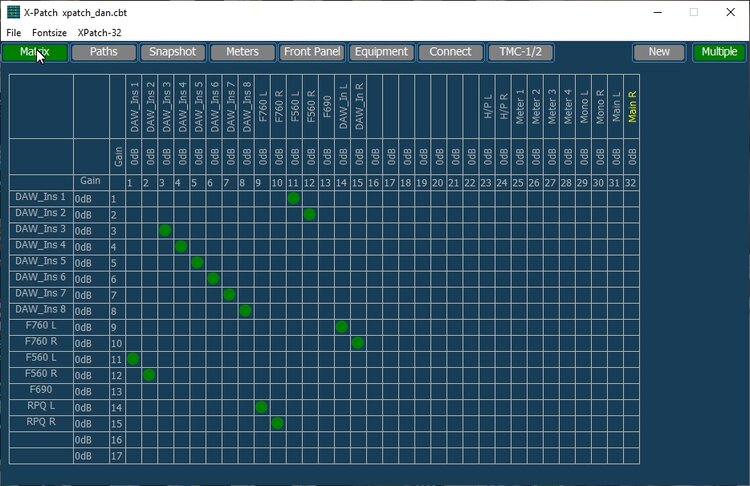
Task: Toggle the Multiple mode button
Action: (719, 52)
